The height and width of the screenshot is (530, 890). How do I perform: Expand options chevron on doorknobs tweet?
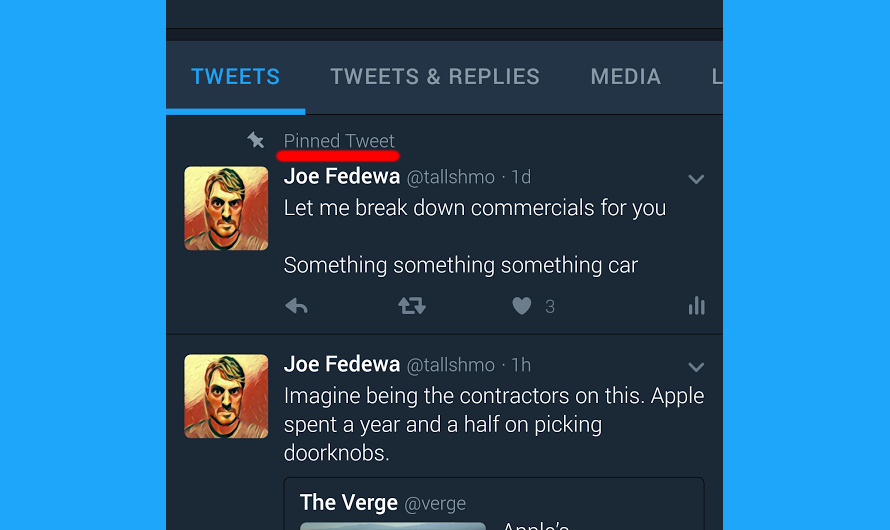(696, 367)
